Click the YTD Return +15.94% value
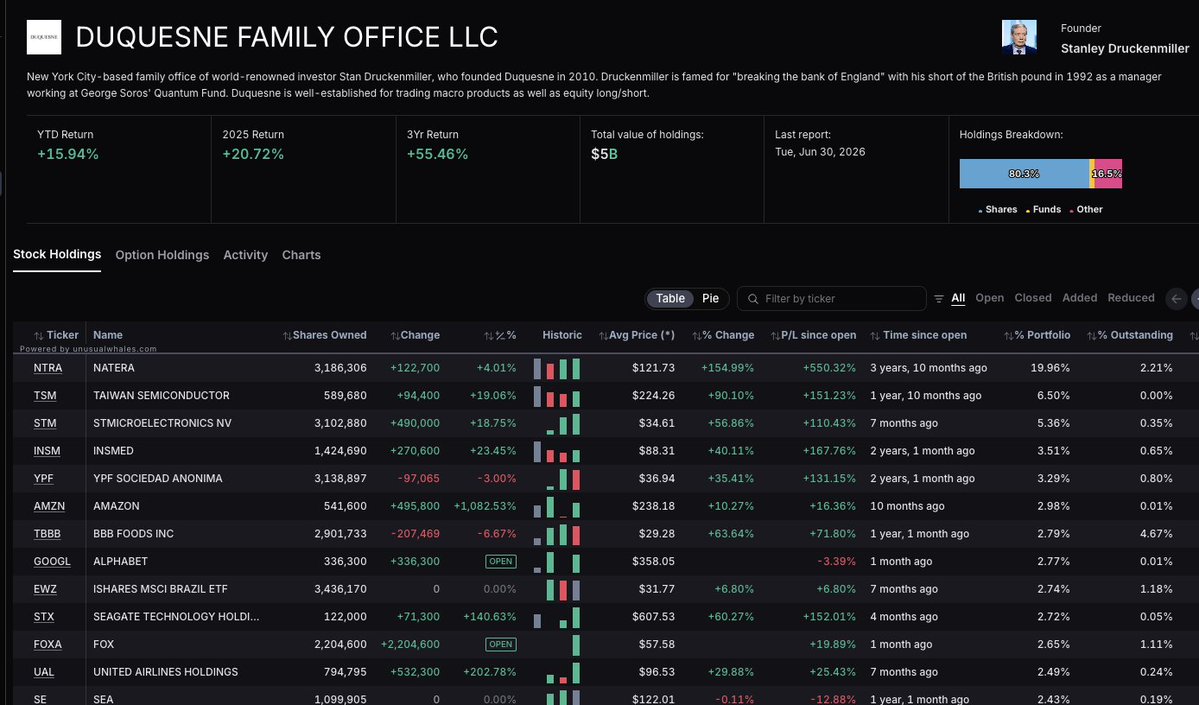 tap(68, 154)
